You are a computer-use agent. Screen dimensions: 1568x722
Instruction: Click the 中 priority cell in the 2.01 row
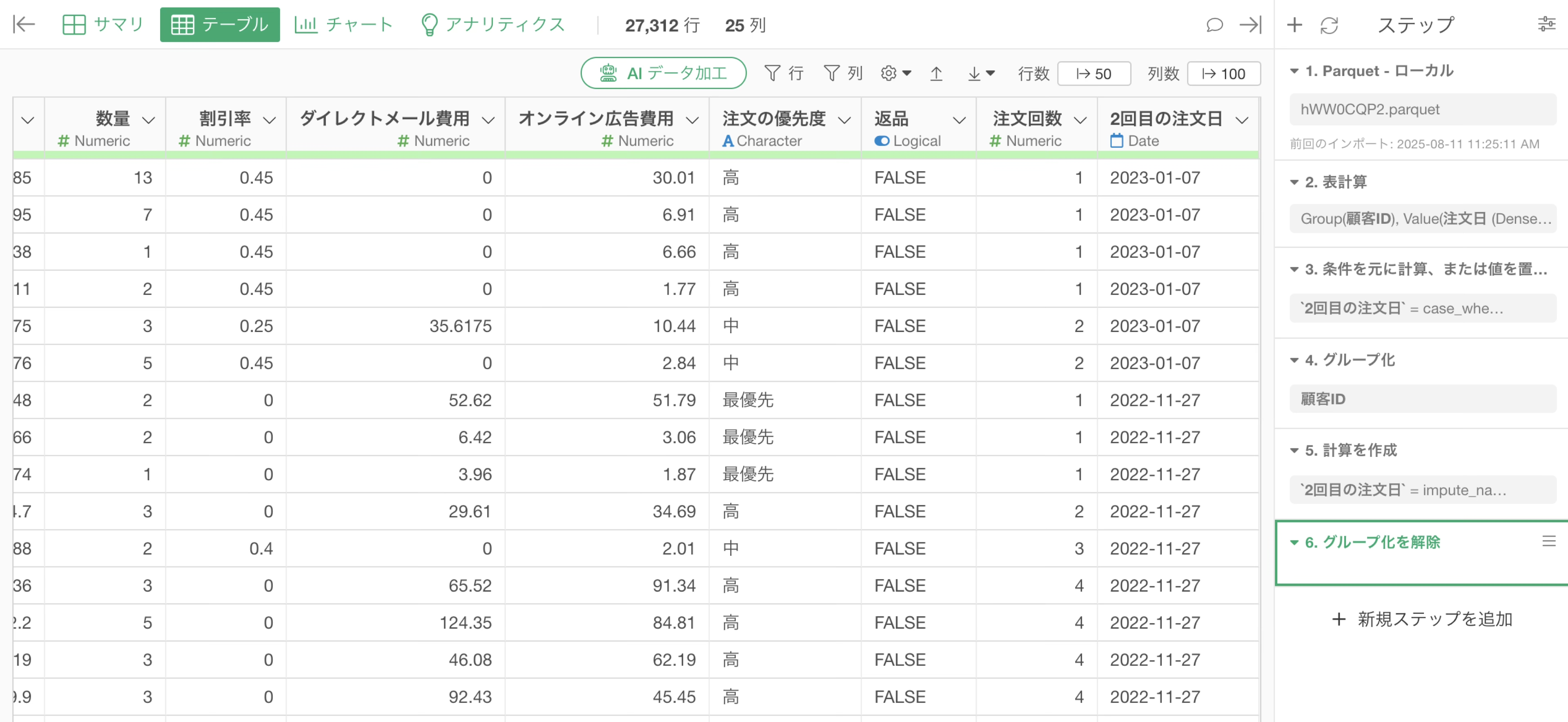pyautogui.click(x=785, y=548)
